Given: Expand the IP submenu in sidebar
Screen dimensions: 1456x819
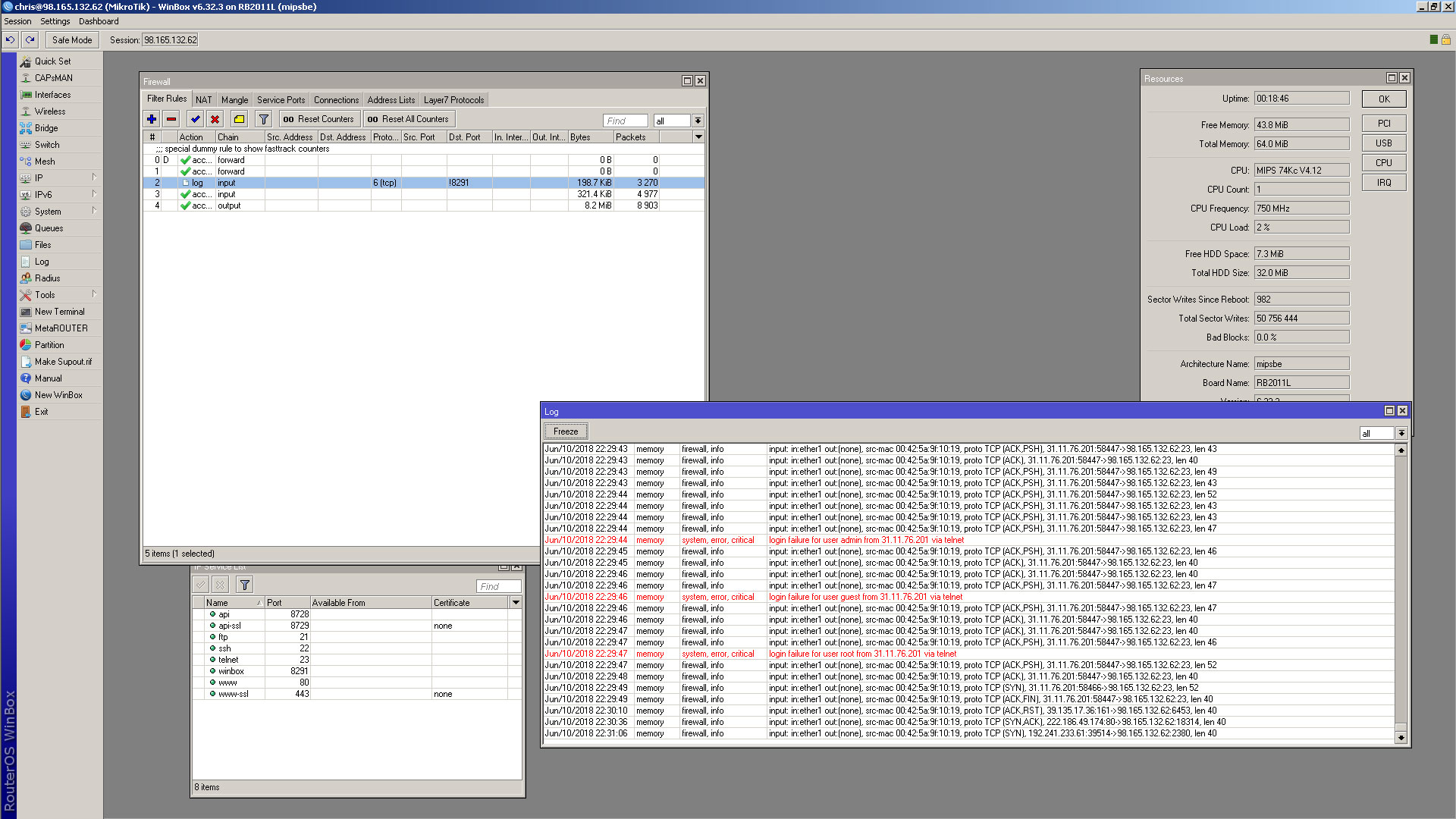Looking at the screenshot, I should pos(59,178).
